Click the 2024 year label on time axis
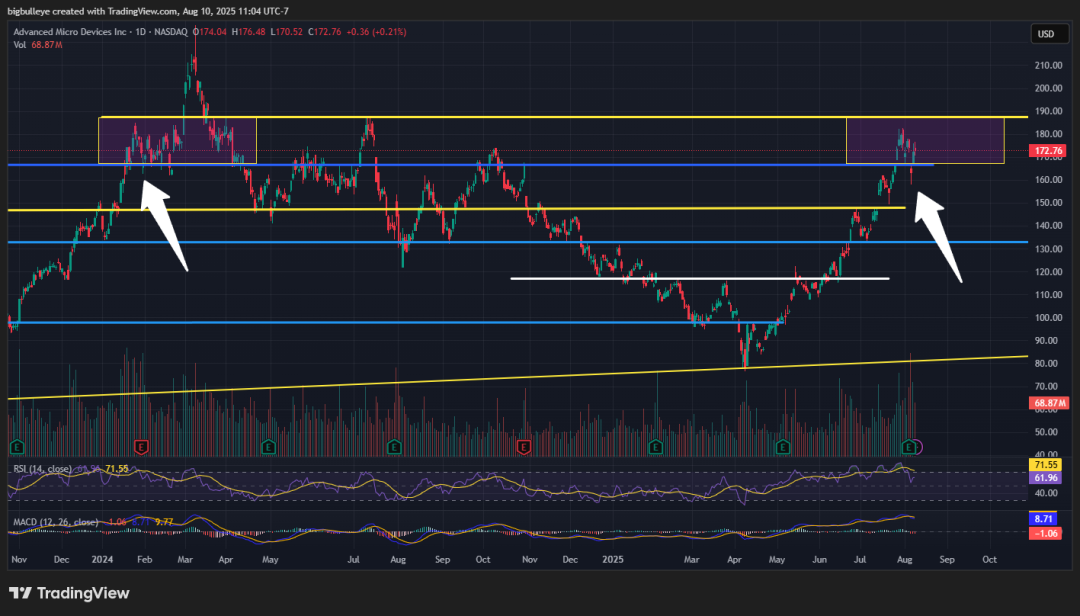The width and height of the screenshot is (1080, 616). coord(102,559)
